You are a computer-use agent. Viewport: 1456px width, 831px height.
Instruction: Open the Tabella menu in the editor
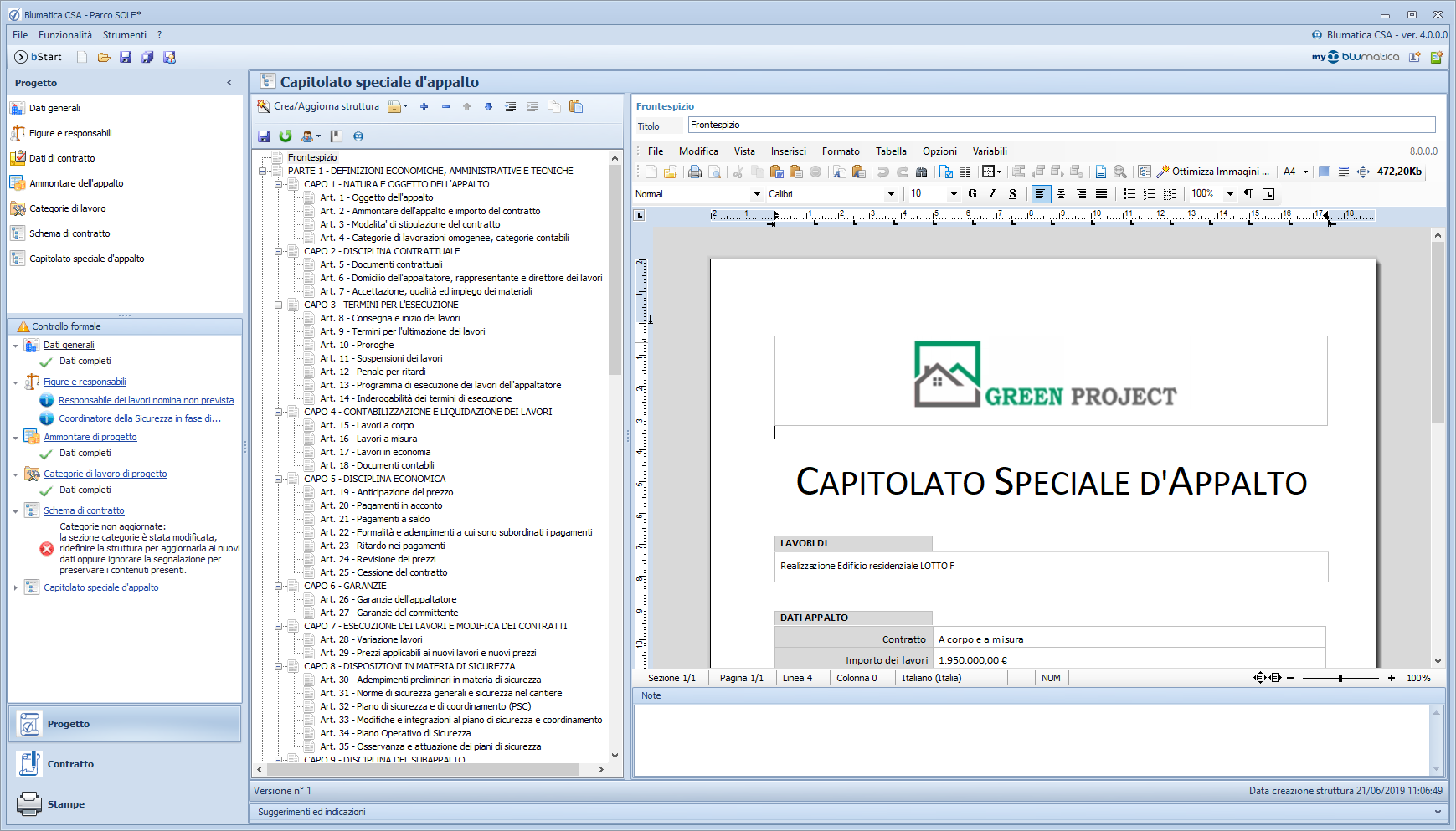tap(891, 151)
